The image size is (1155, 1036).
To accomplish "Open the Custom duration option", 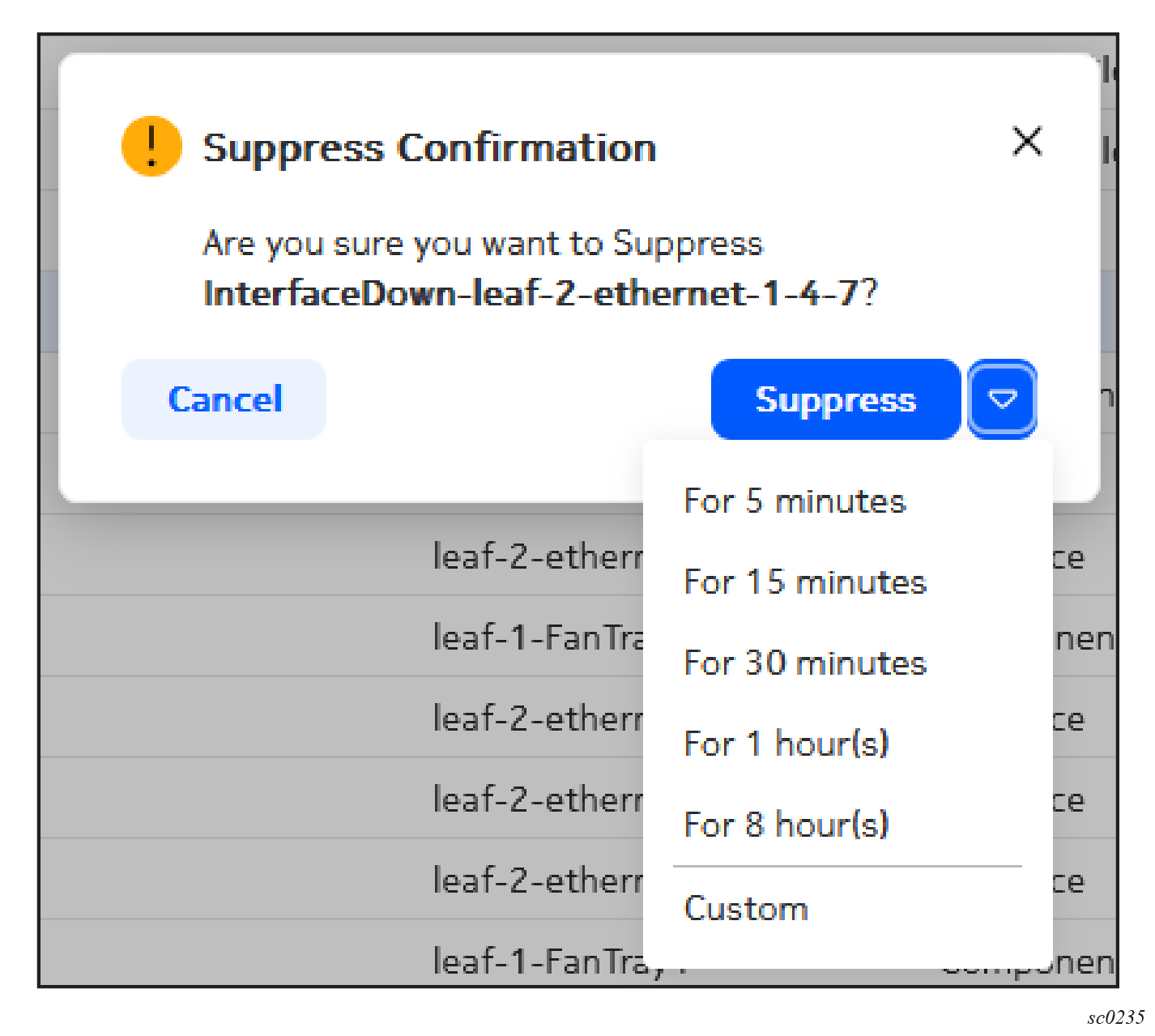I will click(x=746, y=909).
